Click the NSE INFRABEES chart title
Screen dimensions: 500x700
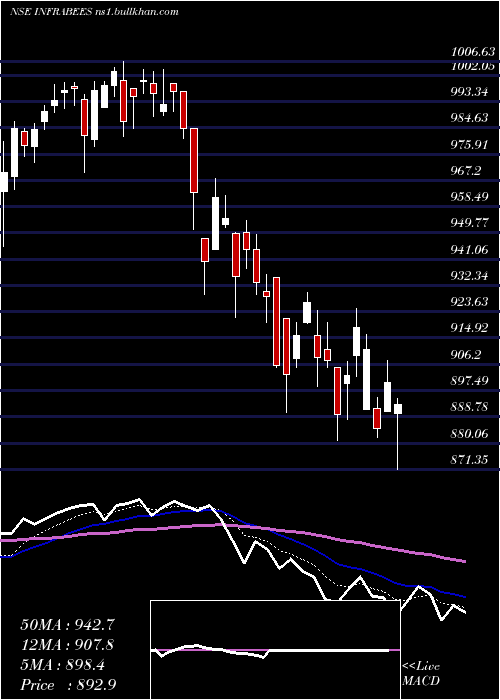94,12
